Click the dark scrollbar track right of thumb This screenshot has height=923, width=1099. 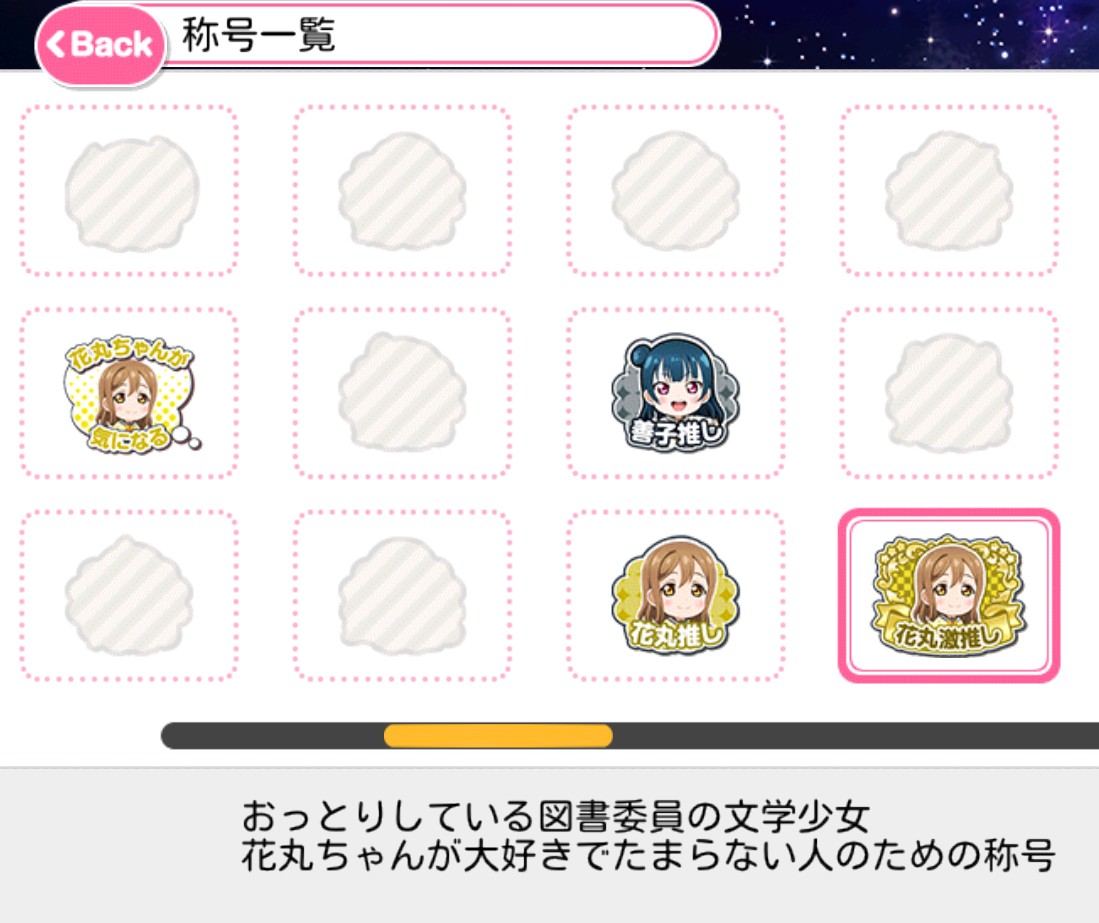tap(855, 736)
